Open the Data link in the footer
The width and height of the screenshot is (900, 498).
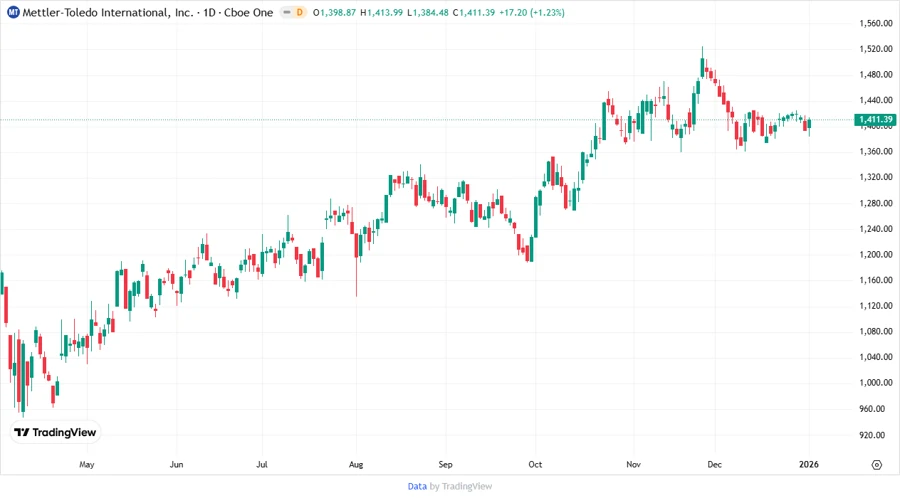417,486
